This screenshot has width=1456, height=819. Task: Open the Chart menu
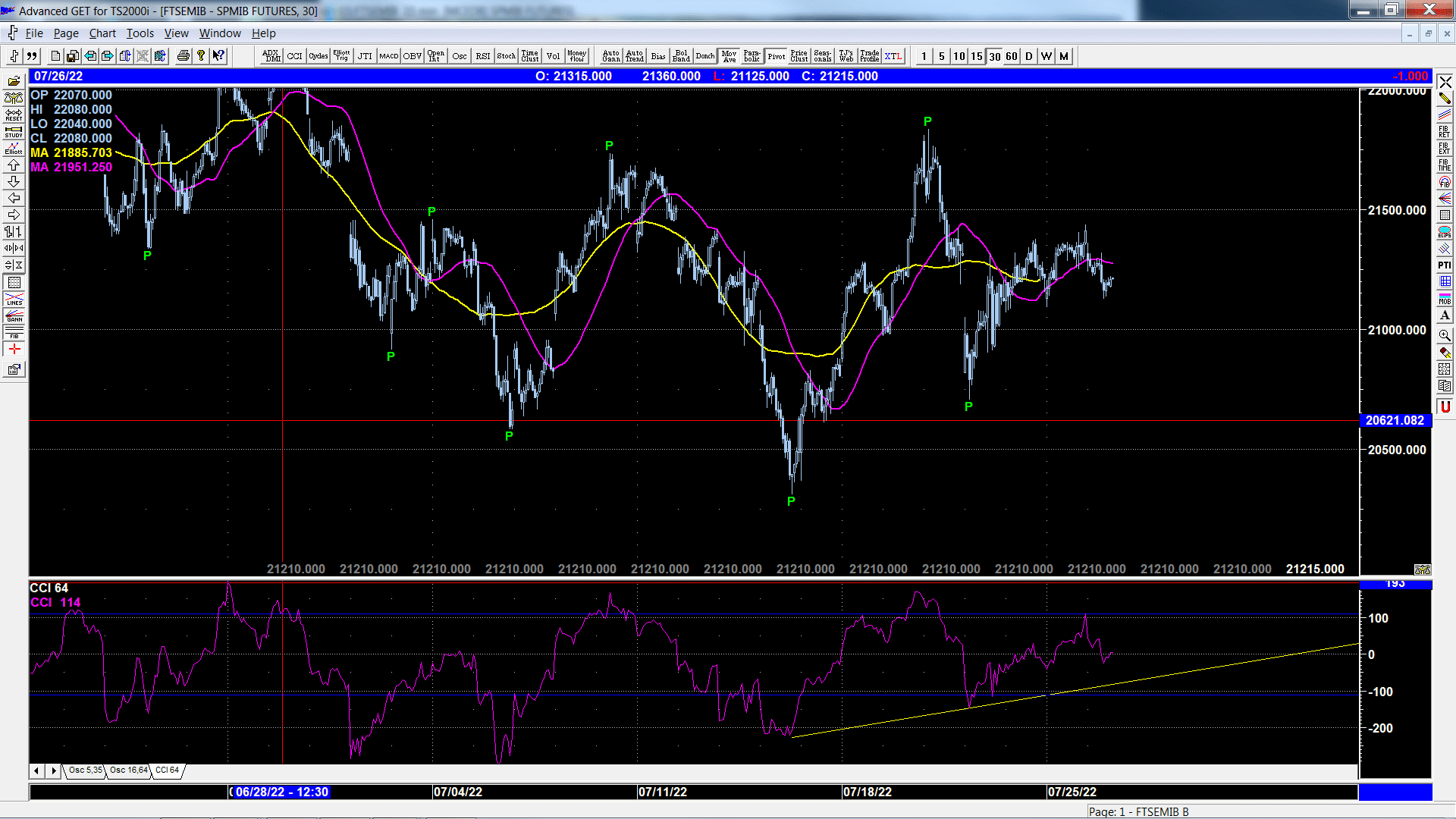102,33
